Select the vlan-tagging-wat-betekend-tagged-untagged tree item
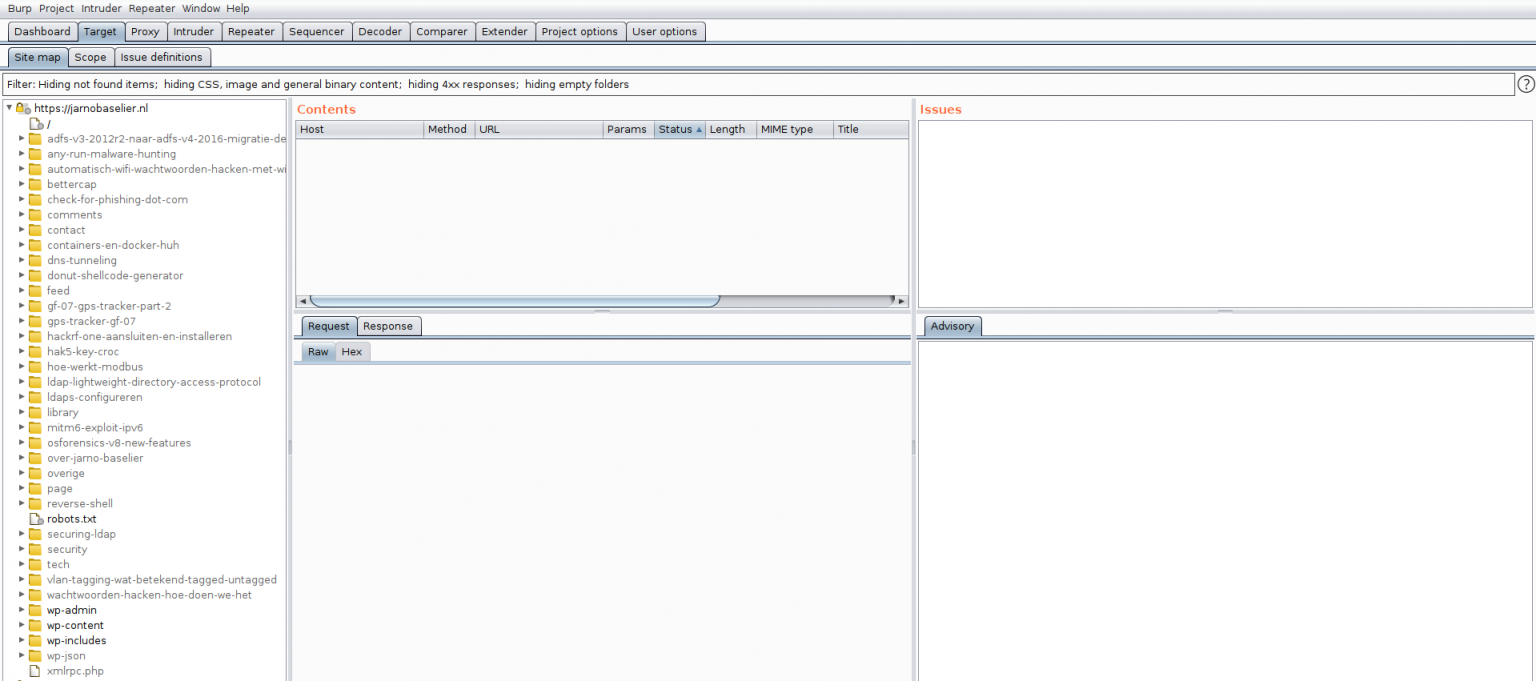 point(162,579)
